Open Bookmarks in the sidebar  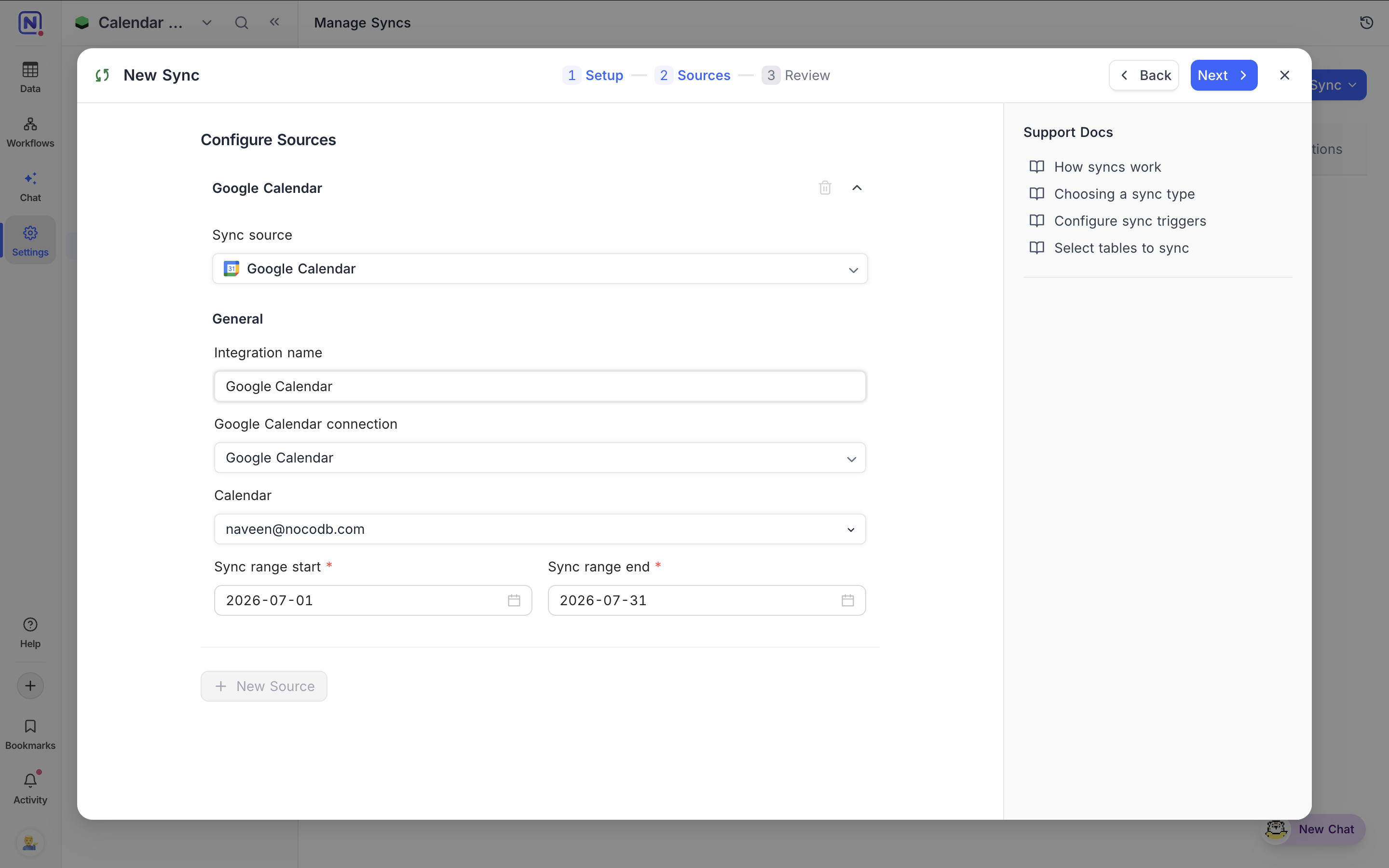point(30,734)
